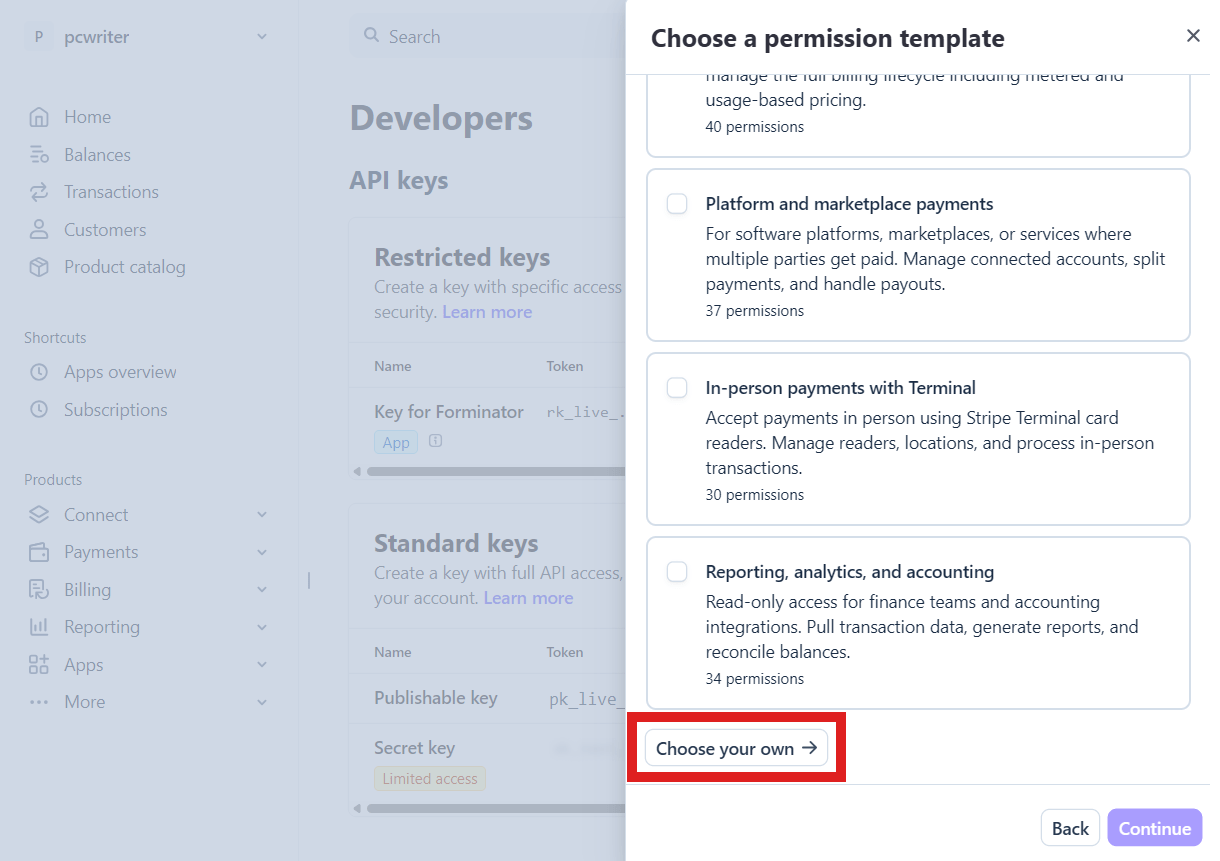Click the Continue button
Screen dimensions: 1220x861
(1155, 828)
